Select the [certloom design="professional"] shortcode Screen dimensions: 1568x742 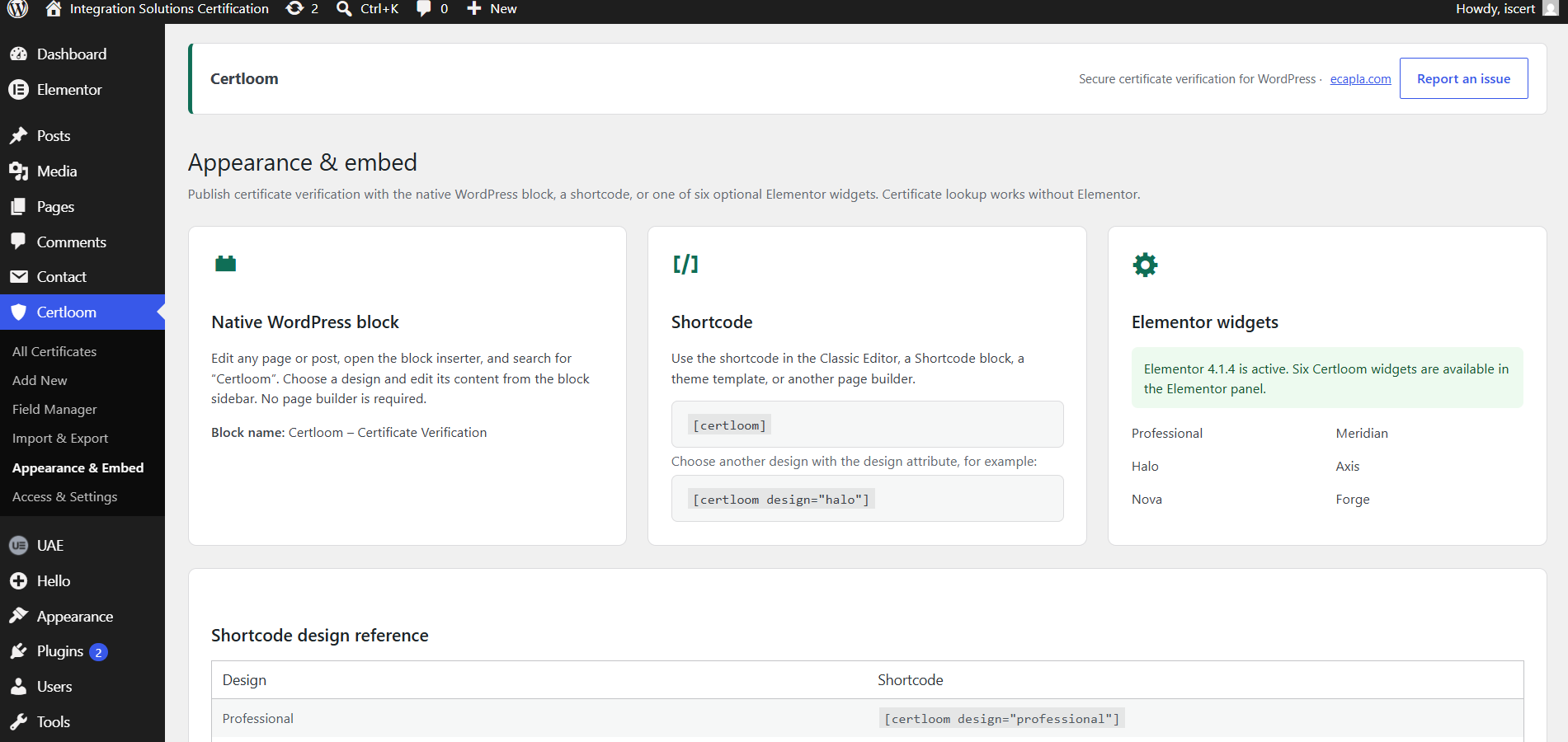click(x=1001, y=719)
